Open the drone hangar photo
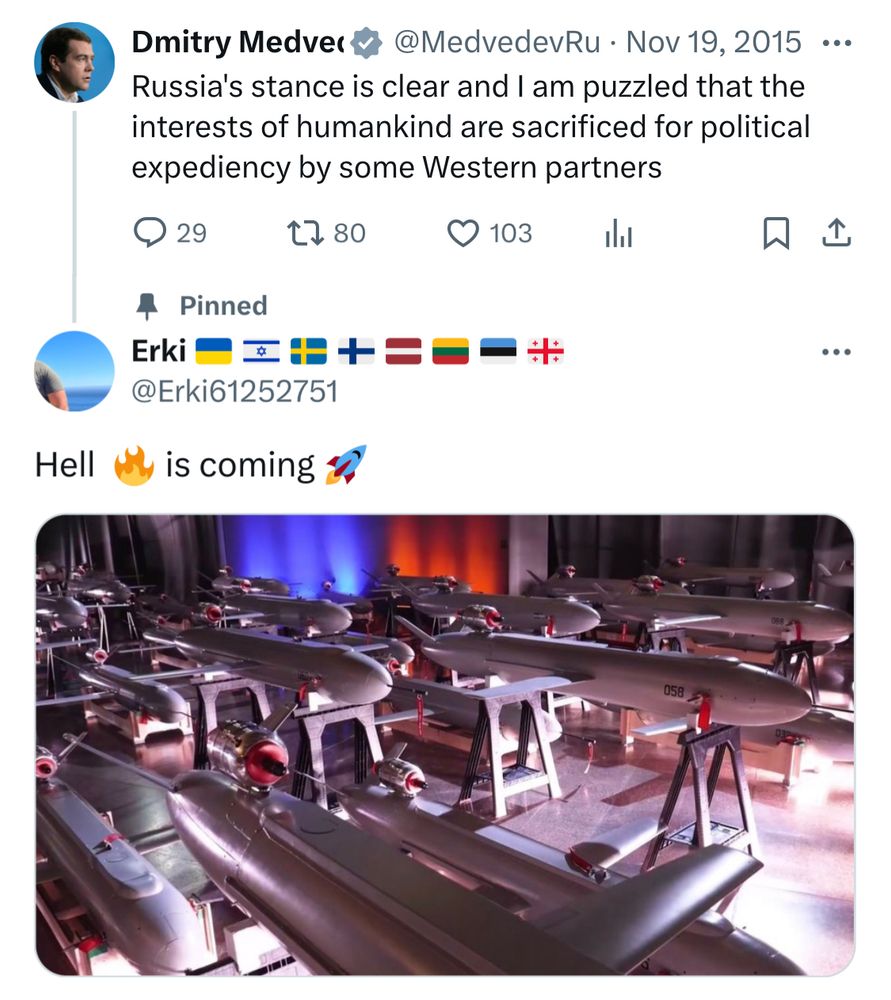 point(445,745)
